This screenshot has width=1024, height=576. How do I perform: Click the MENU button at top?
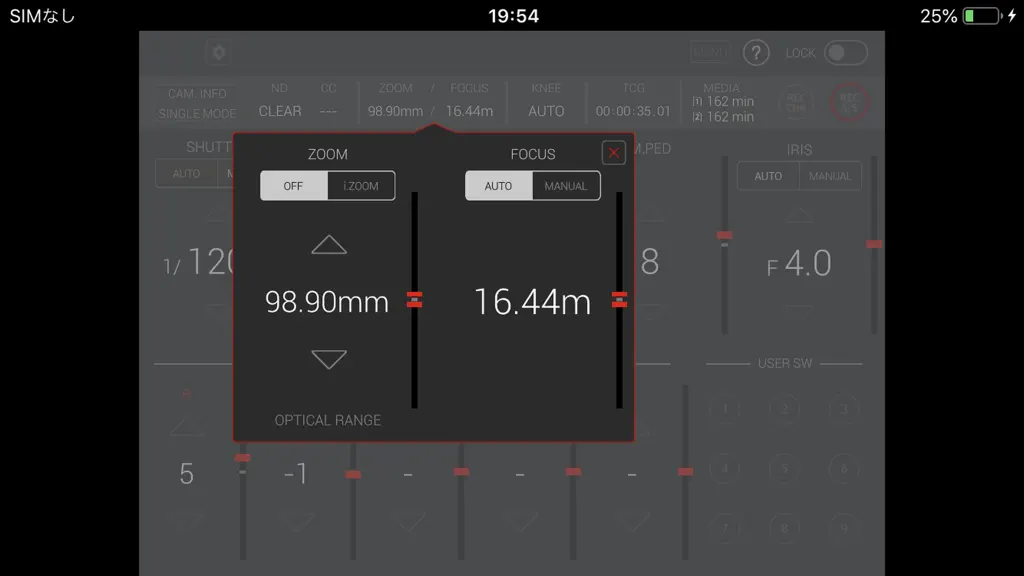[x=710, y=52]
